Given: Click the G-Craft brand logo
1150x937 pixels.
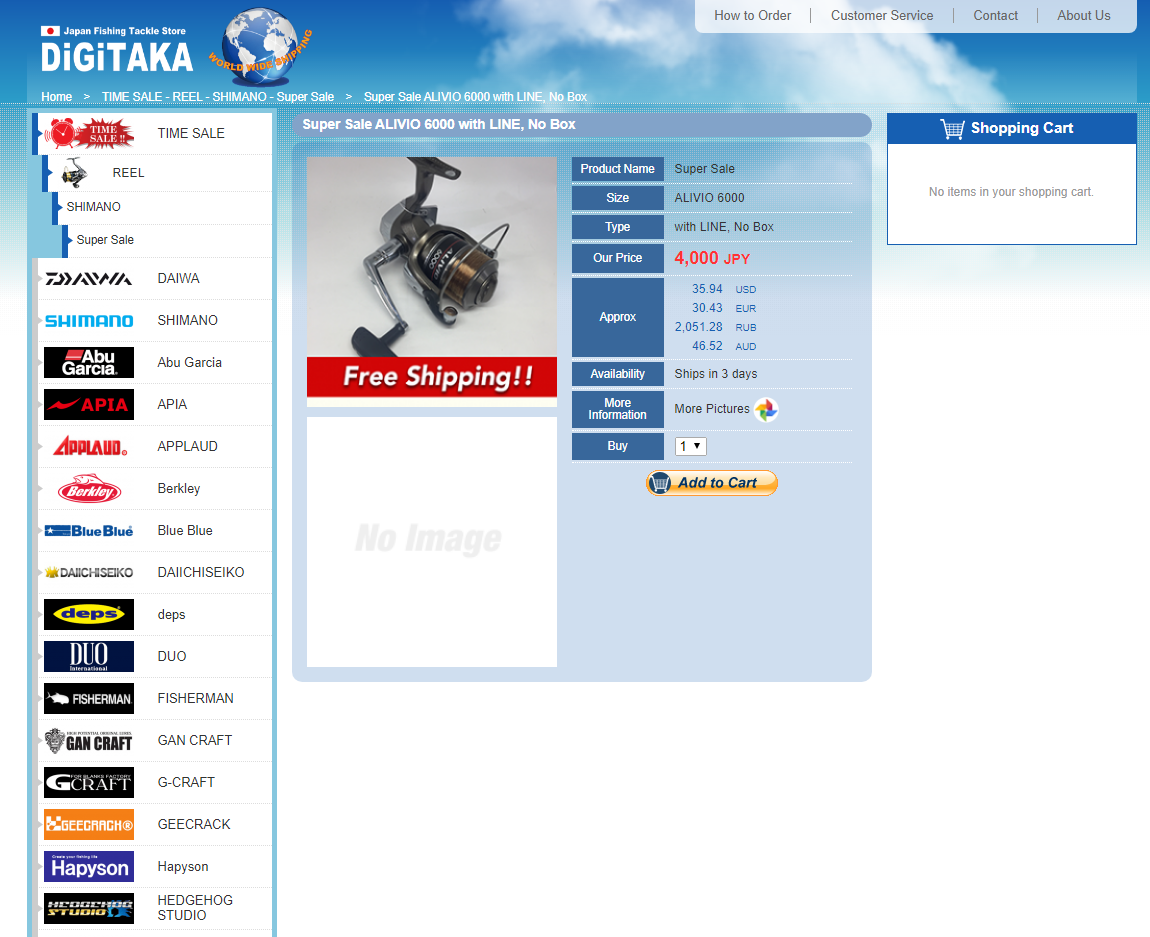Looking at the screenshot, I should point(89,782).
